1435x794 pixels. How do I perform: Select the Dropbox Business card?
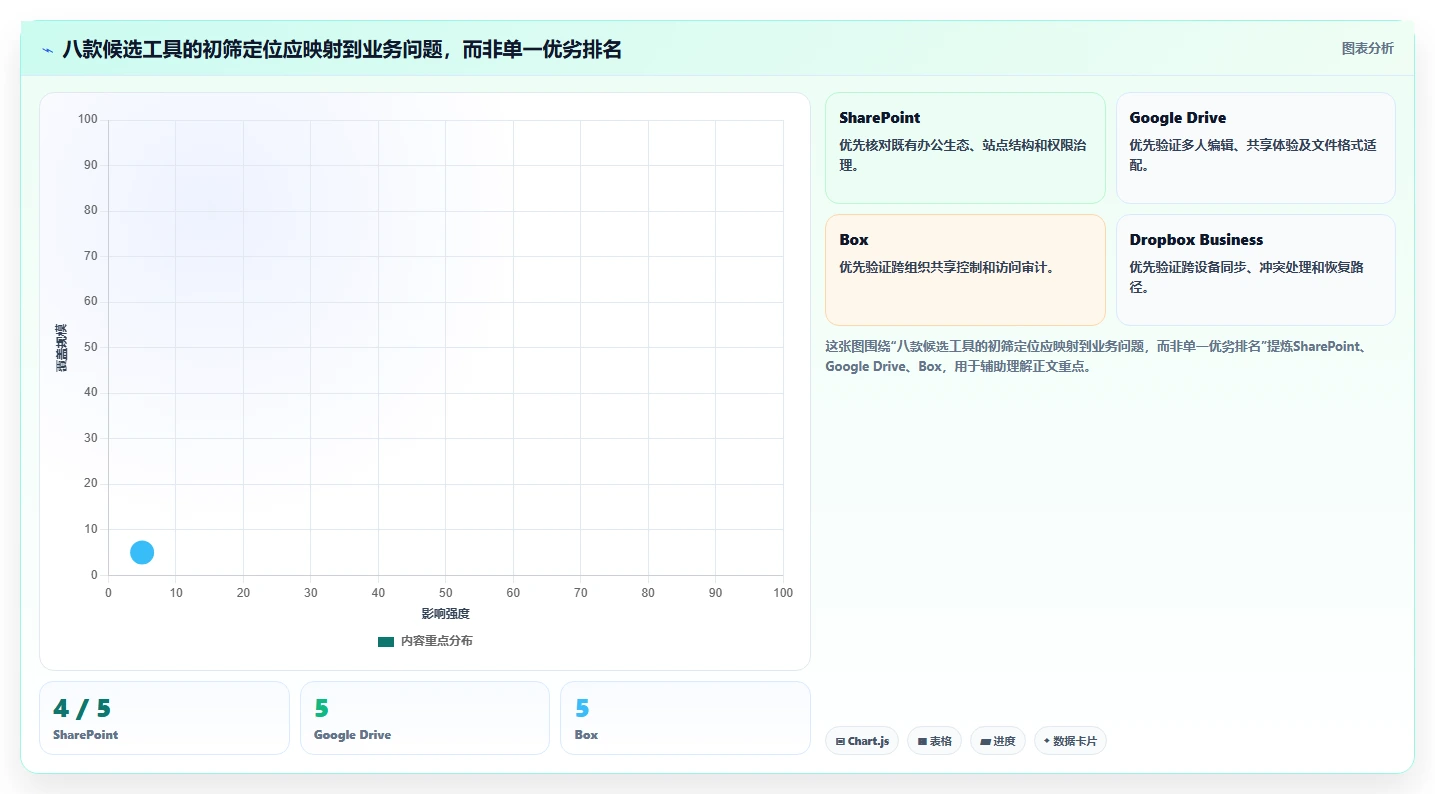tap(1255, 270)
